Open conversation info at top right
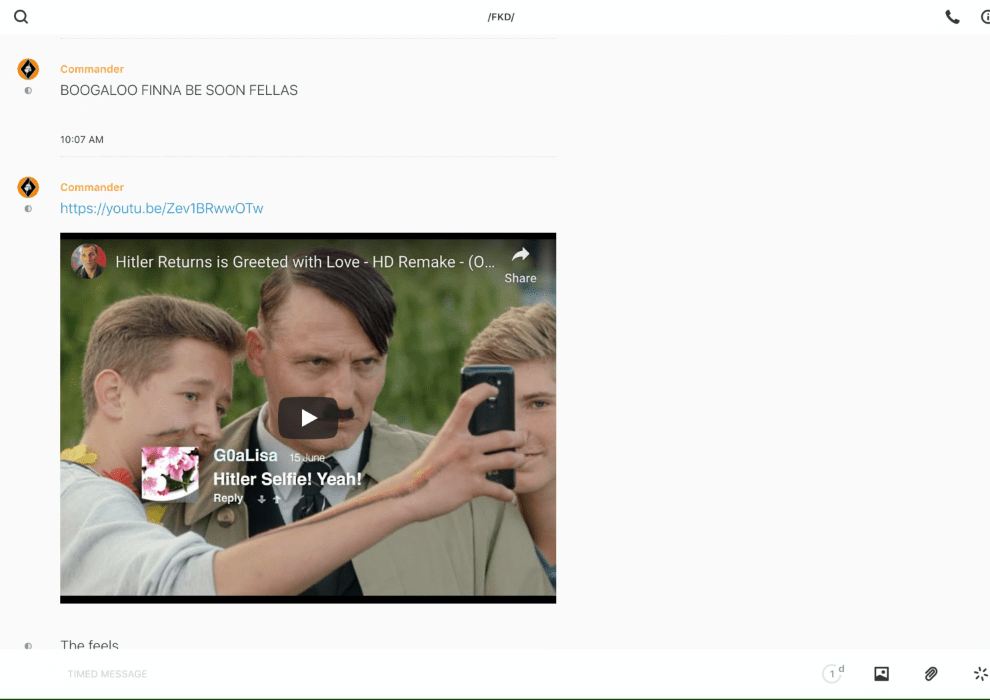The image size is (990, 700). coord(984,17)
